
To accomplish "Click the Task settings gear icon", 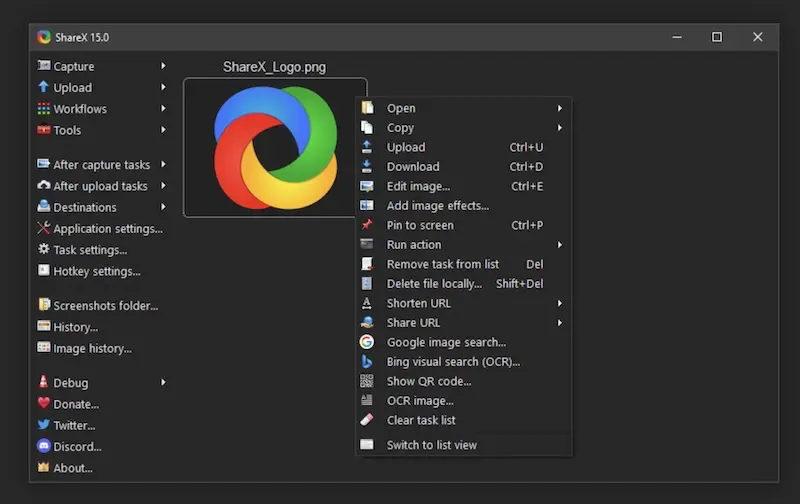I will (x=44, y=249).
